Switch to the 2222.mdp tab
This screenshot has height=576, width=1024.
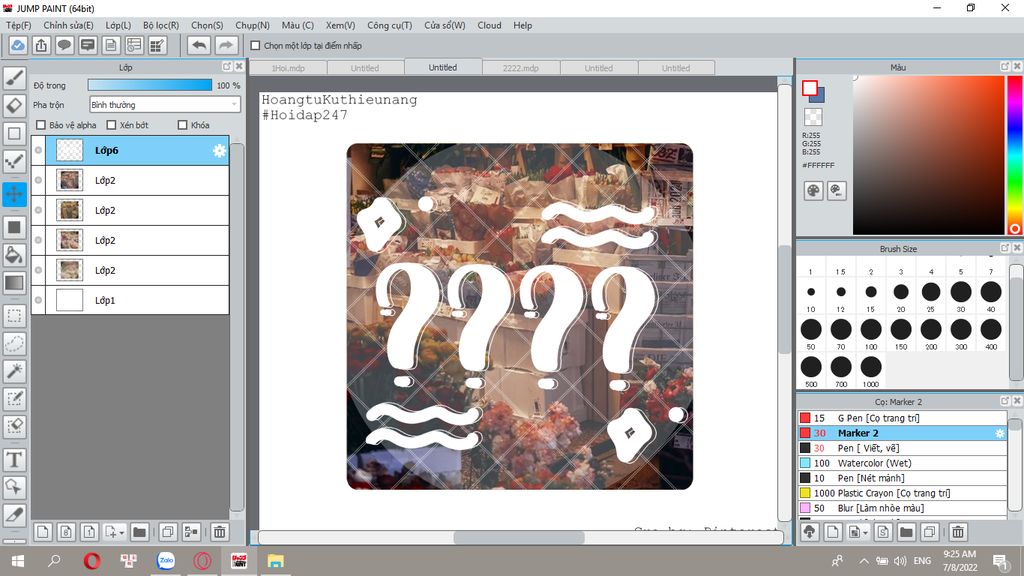(x=520, y=68)
